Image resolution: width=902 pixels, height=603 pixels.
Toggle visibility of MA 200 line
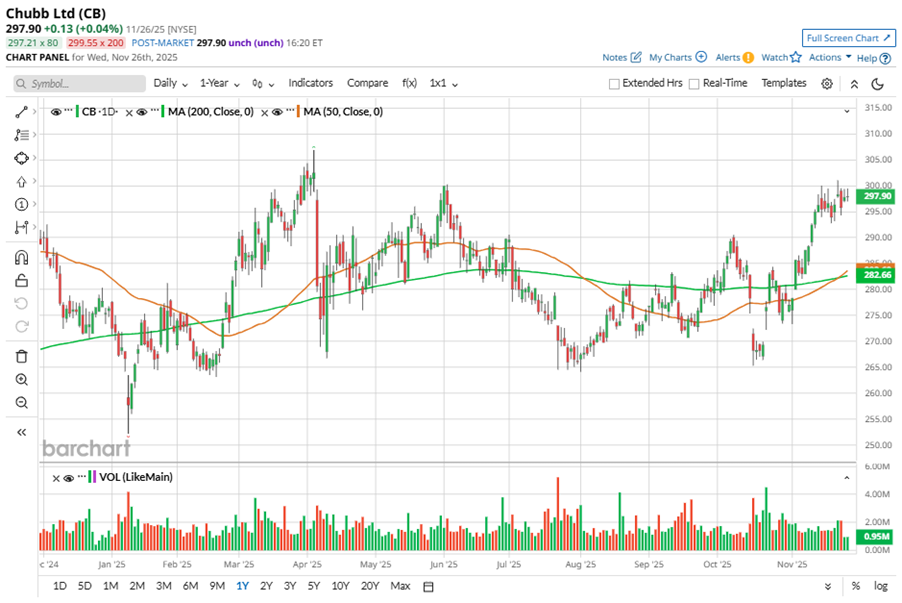tap(142, 112)
